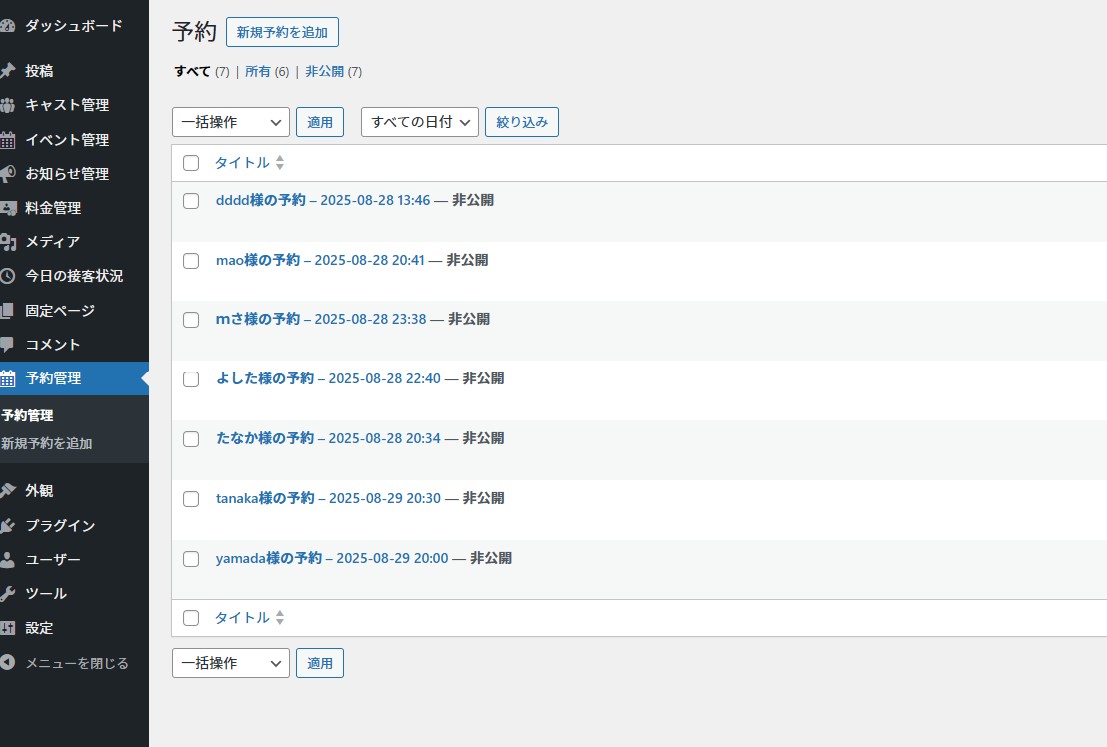Click the 絞り込み filter button

pyautogui.click(x=521, y=122)
